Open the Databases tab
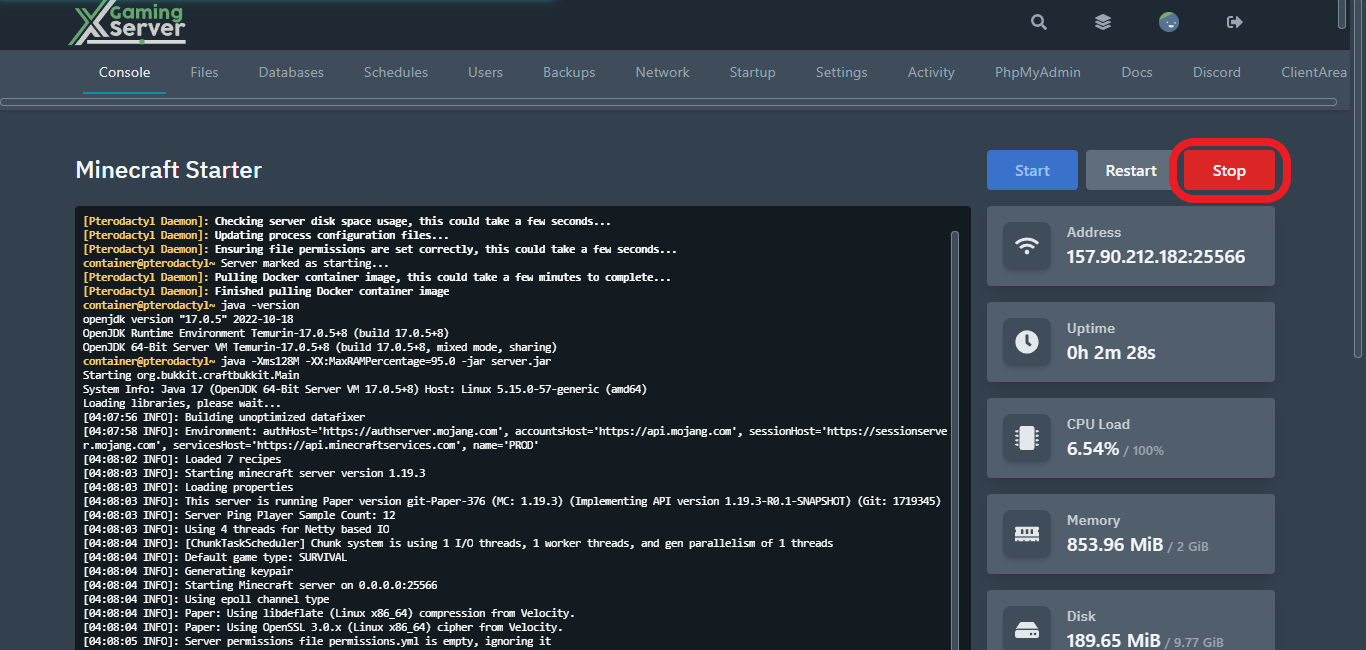 291,72
